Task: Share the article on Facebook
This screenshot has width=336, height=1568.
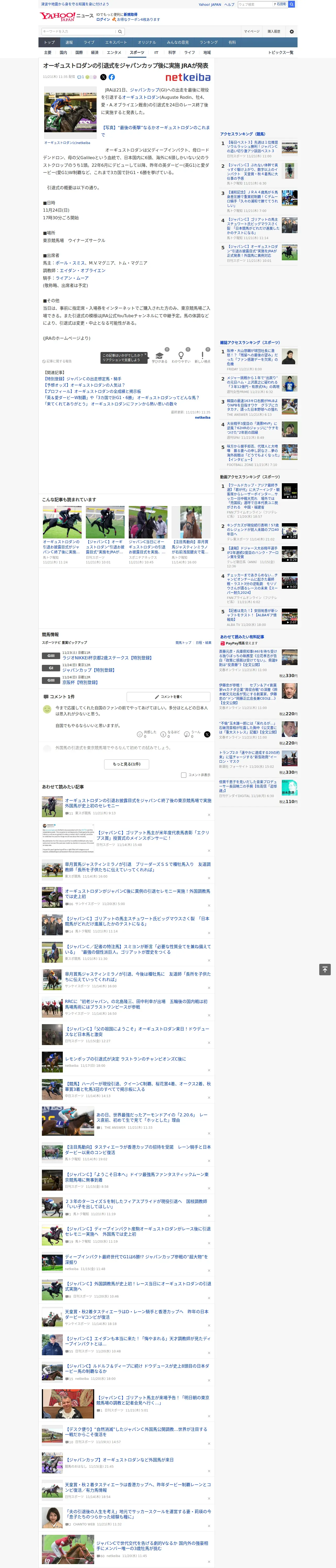Action: (111, 77)
